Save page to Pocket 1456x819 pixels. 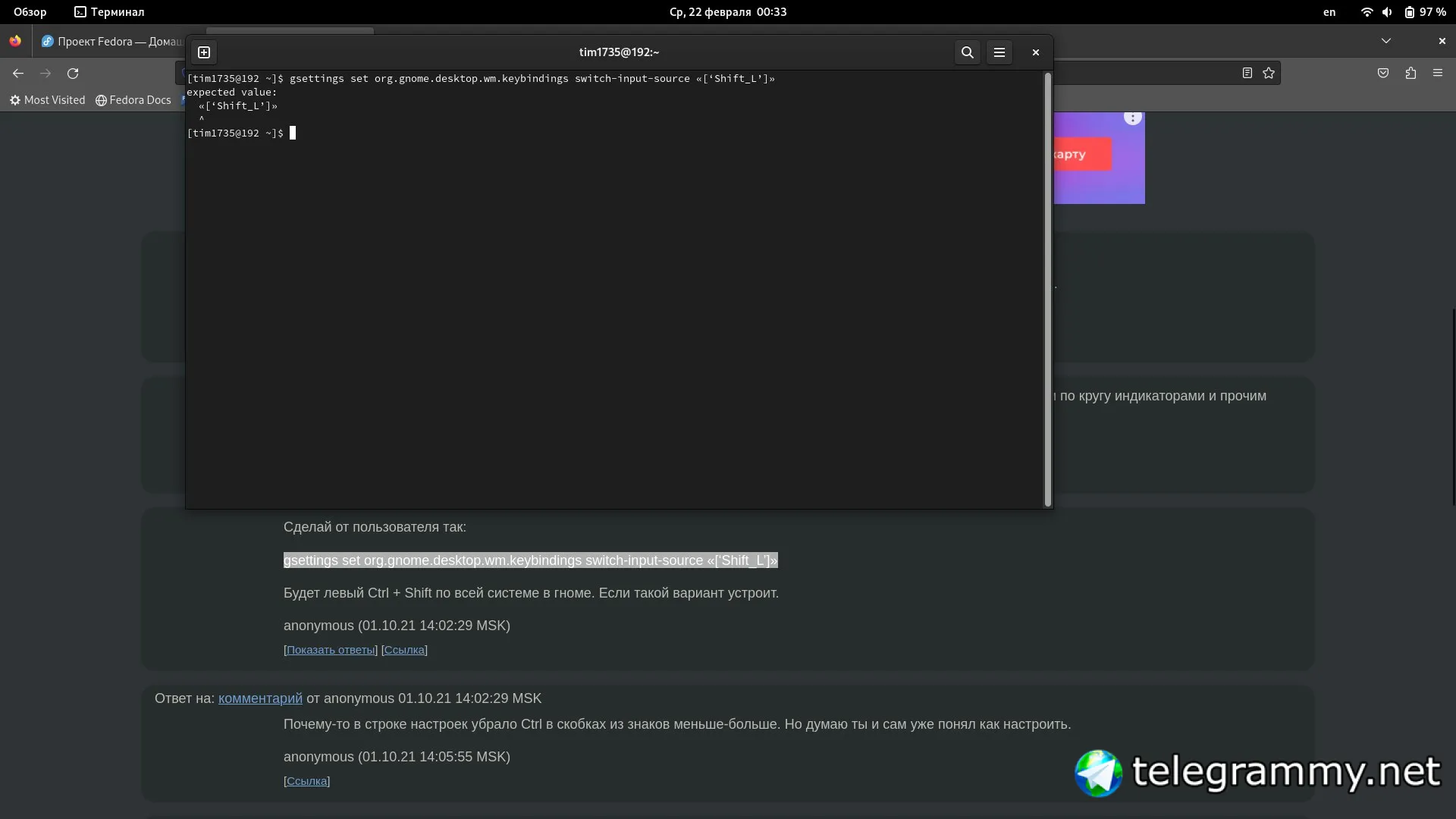point(1383,74)
